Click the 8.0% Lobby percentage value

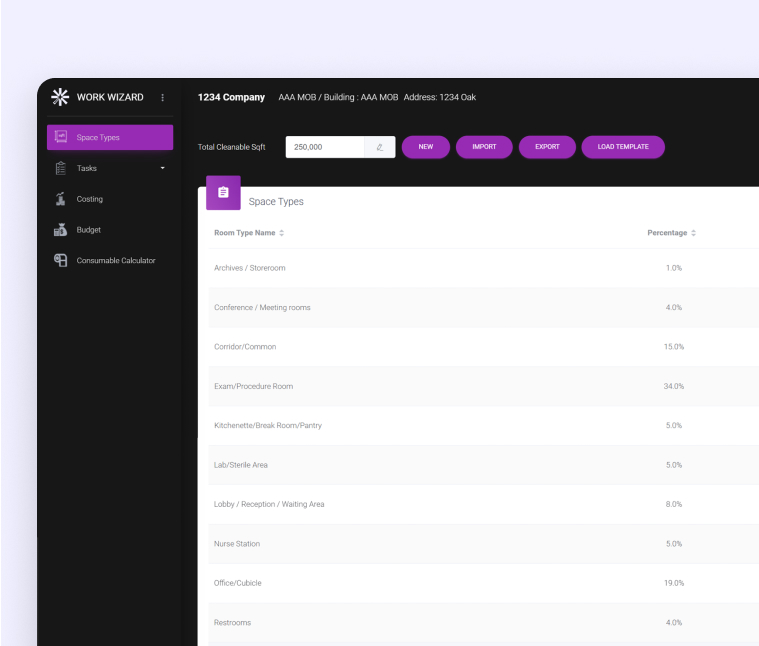674,504
